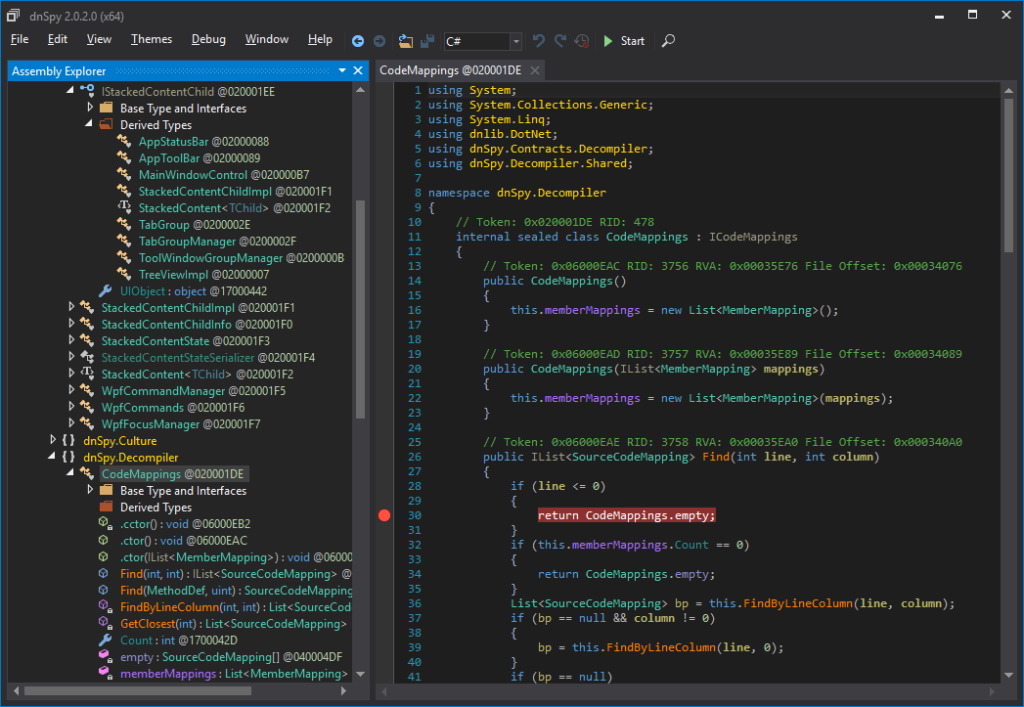Click the Save All disk icon
1024x707 pixels.
(427, 41)
